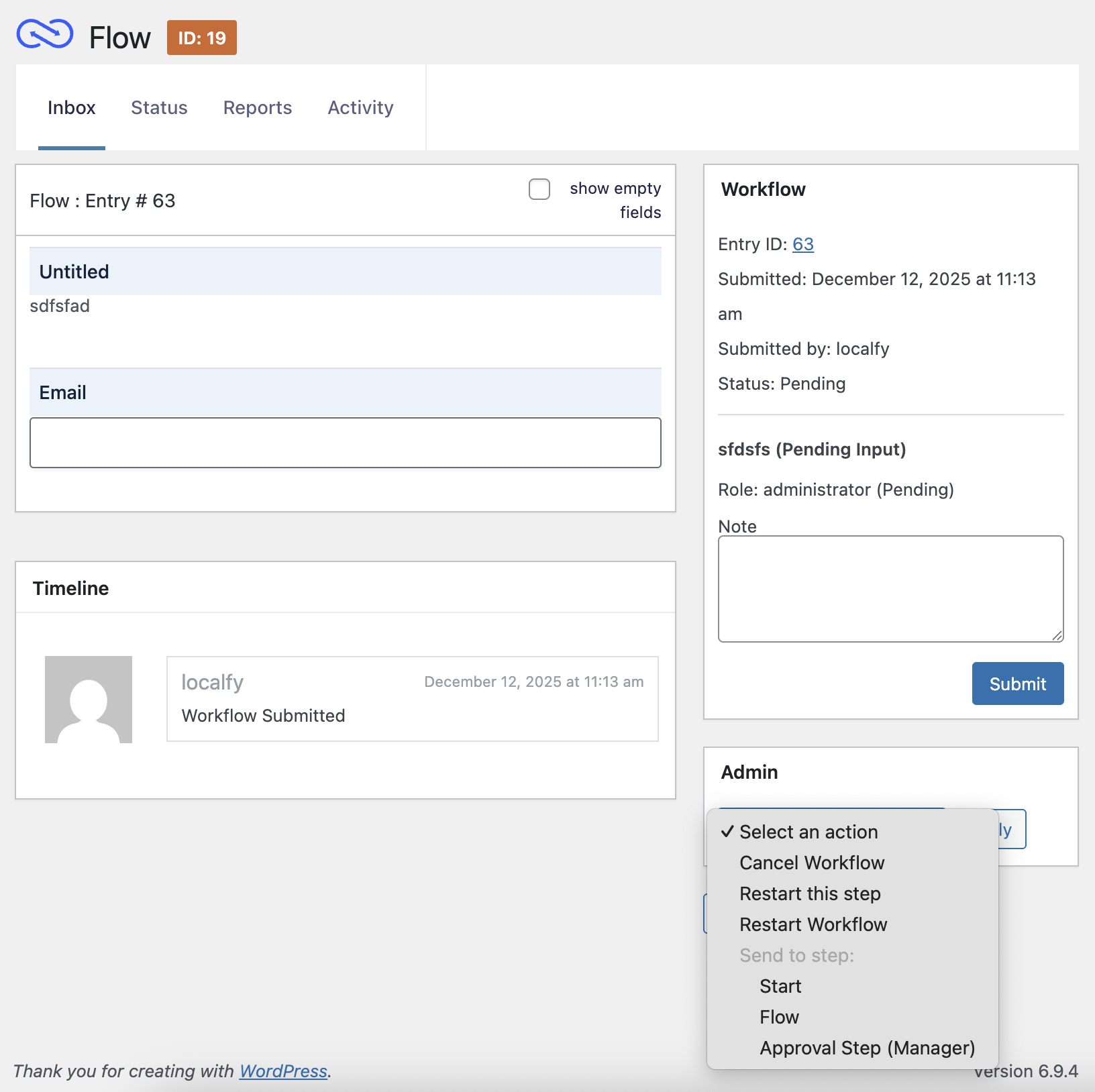Screen dimensions: 1095x1092
Task: Click the orange ID: 19 badge
Action: tap(202, 38)
